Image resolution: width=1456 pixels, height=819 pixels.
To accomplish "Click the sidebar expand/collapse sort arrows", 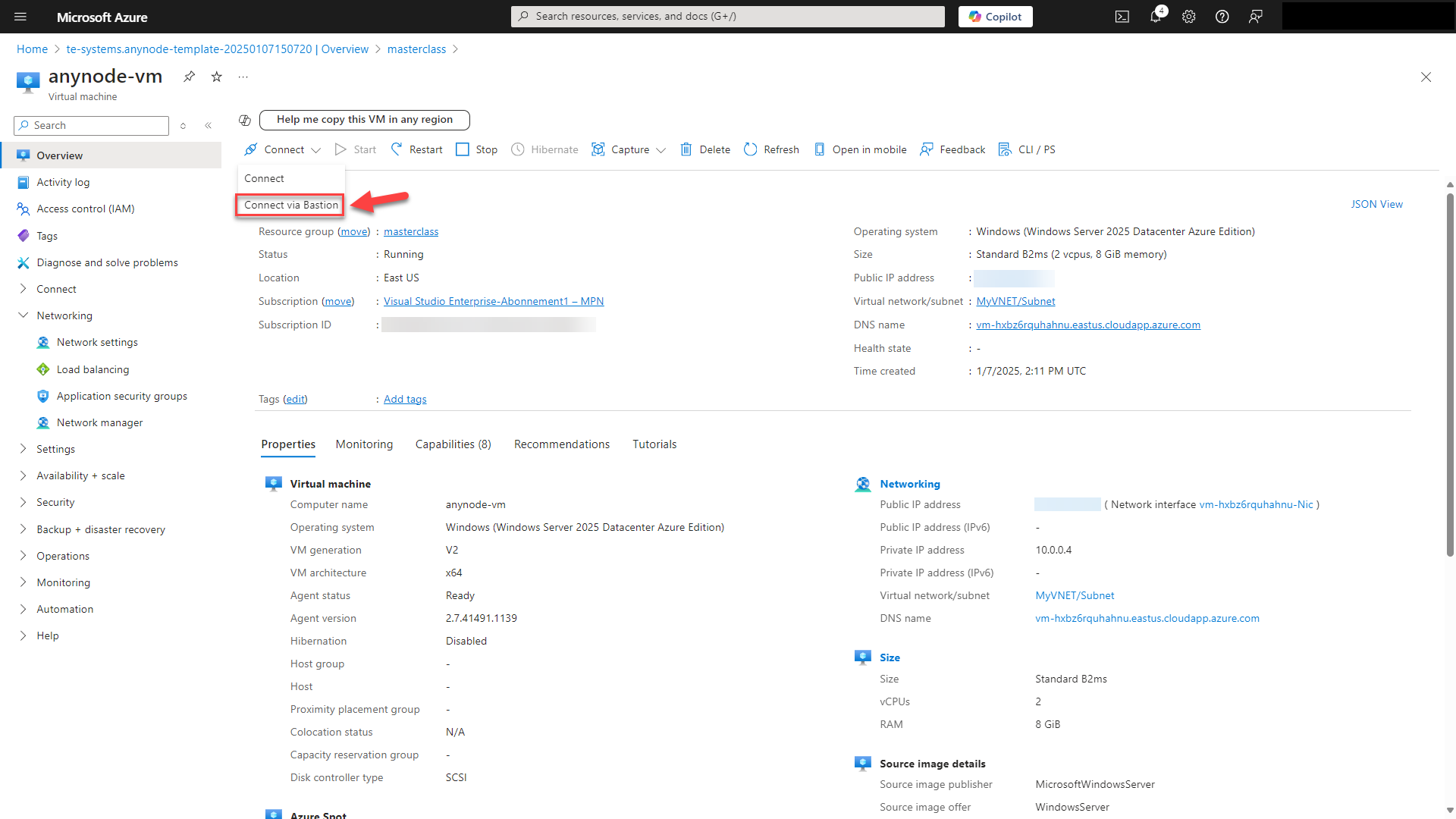I will click(x=183, y=126).
